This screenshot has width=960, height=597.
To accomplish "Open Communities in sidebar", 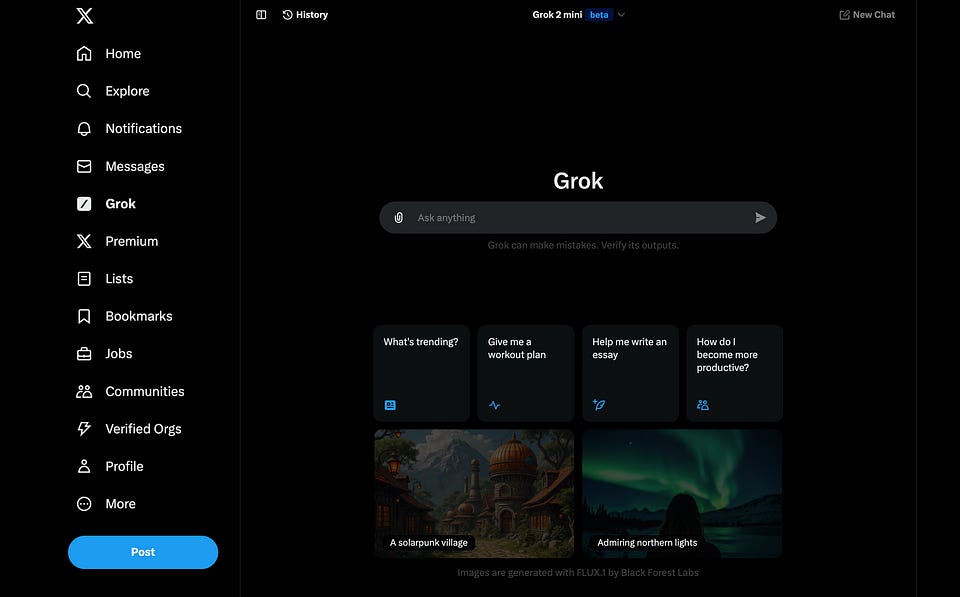I will pos(144,391).
